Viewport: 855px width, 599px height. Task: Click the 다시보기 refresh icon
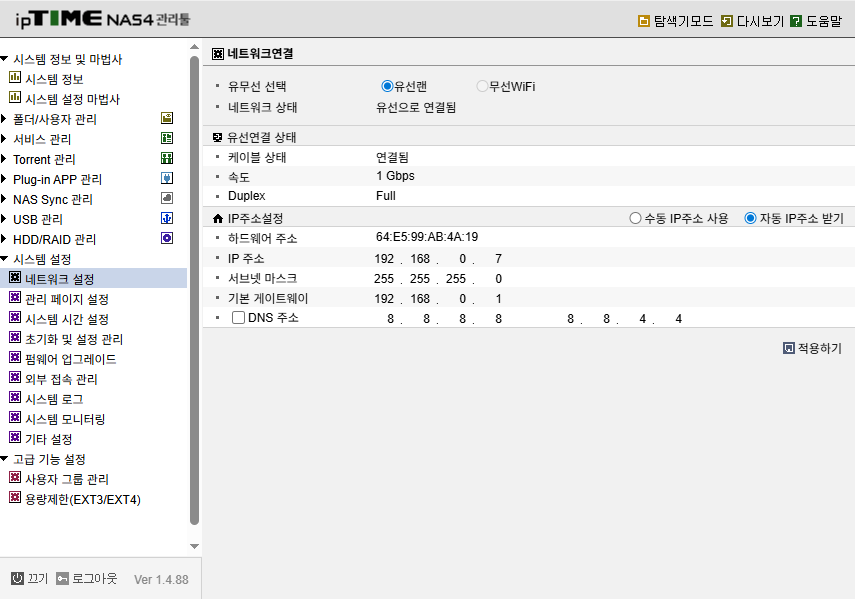click(726, 21)
